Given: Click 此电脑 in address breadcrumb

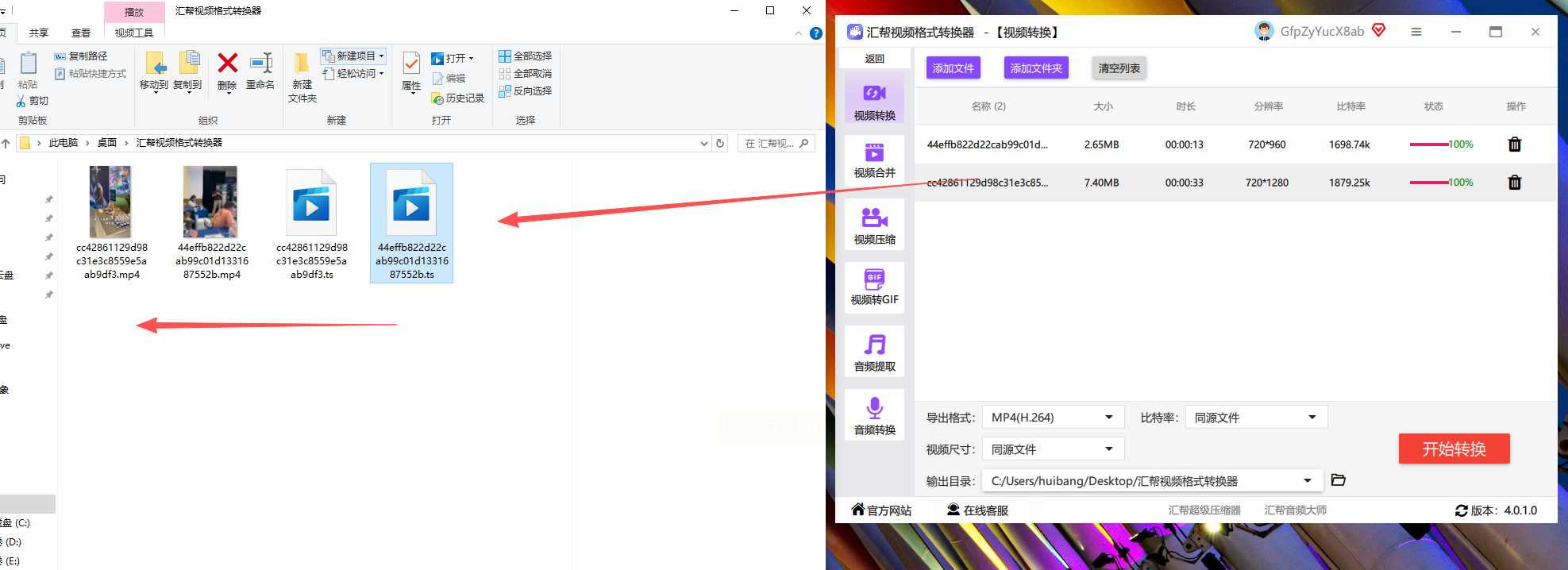Looking at the screenshot, I should [64, 143].
